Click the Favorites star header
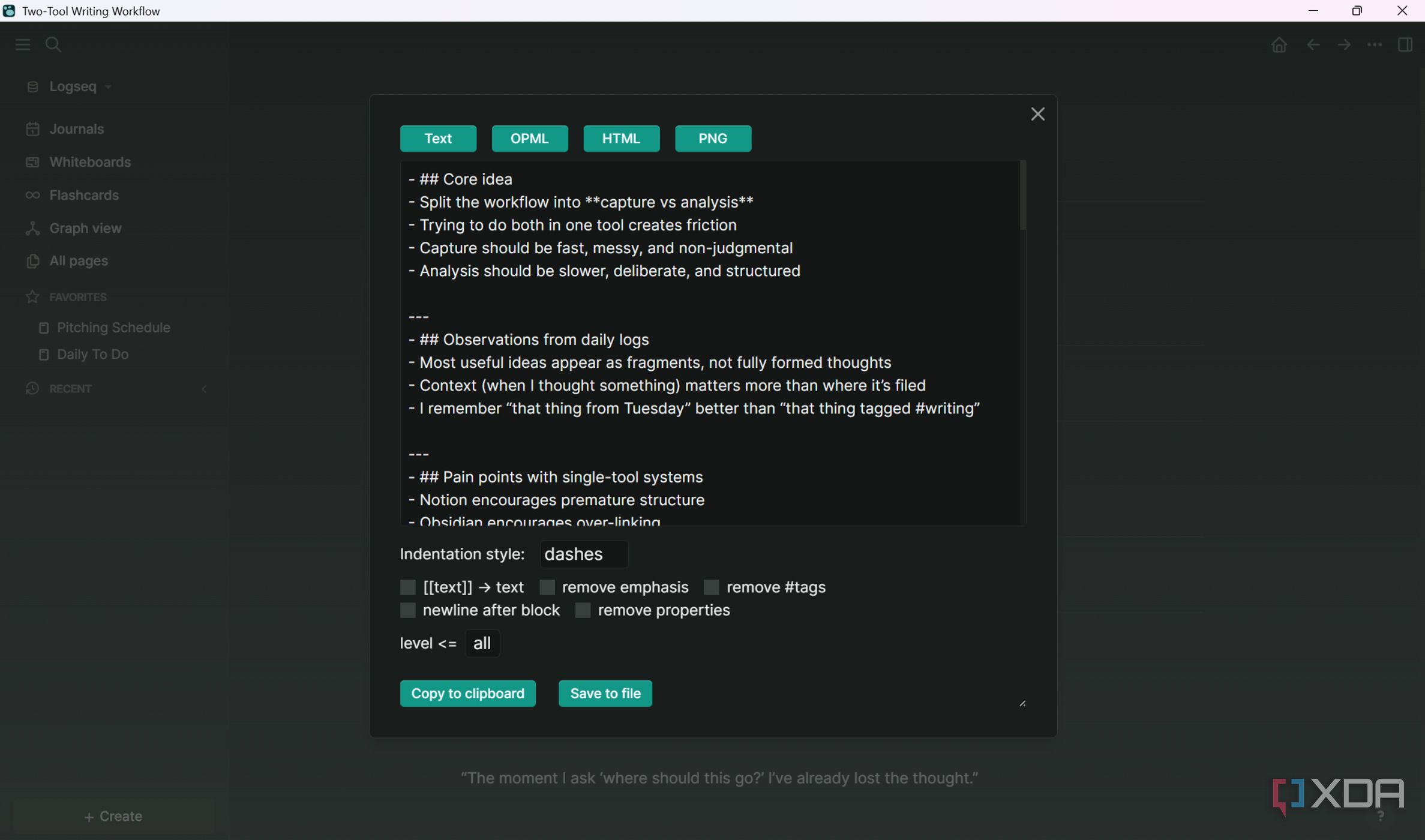Screen dimensions: 1425x840 click(66, 297)
